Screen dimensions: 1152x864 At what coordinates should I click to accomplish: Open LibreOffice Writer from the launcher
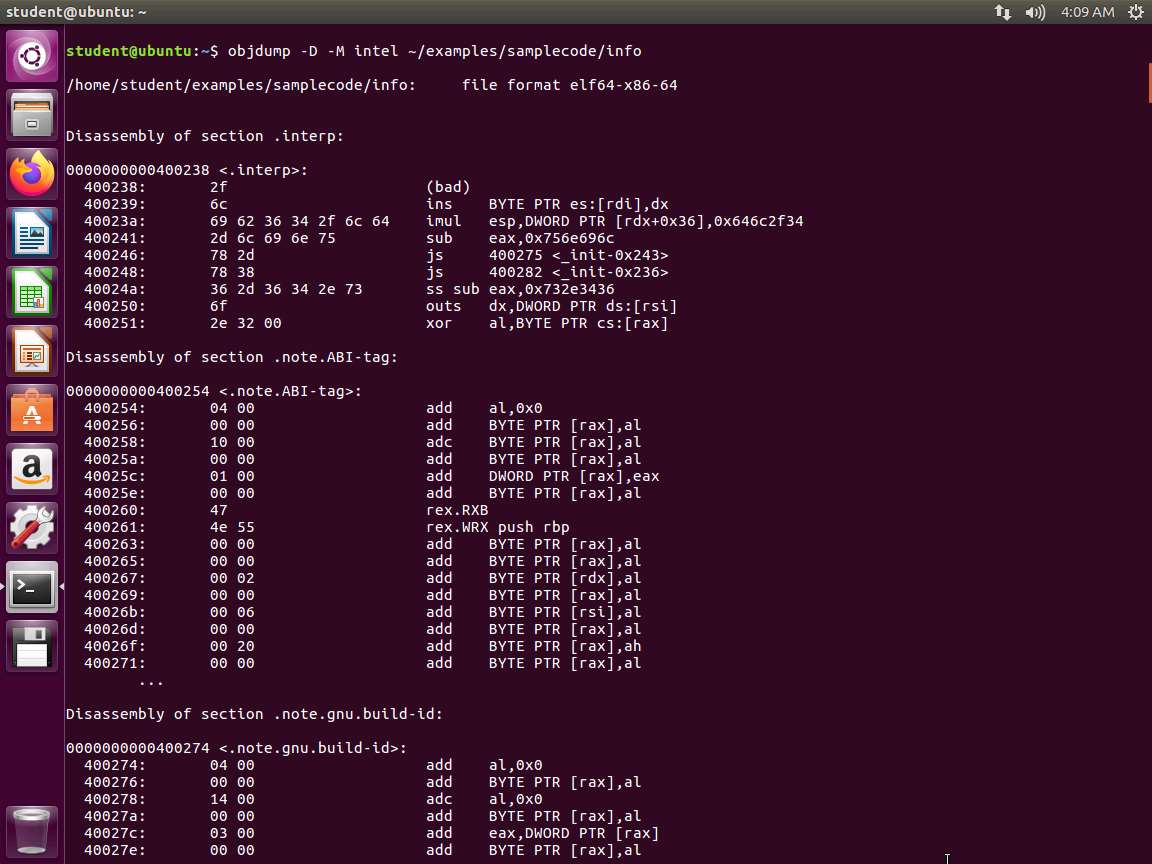[x=32, y=234]
